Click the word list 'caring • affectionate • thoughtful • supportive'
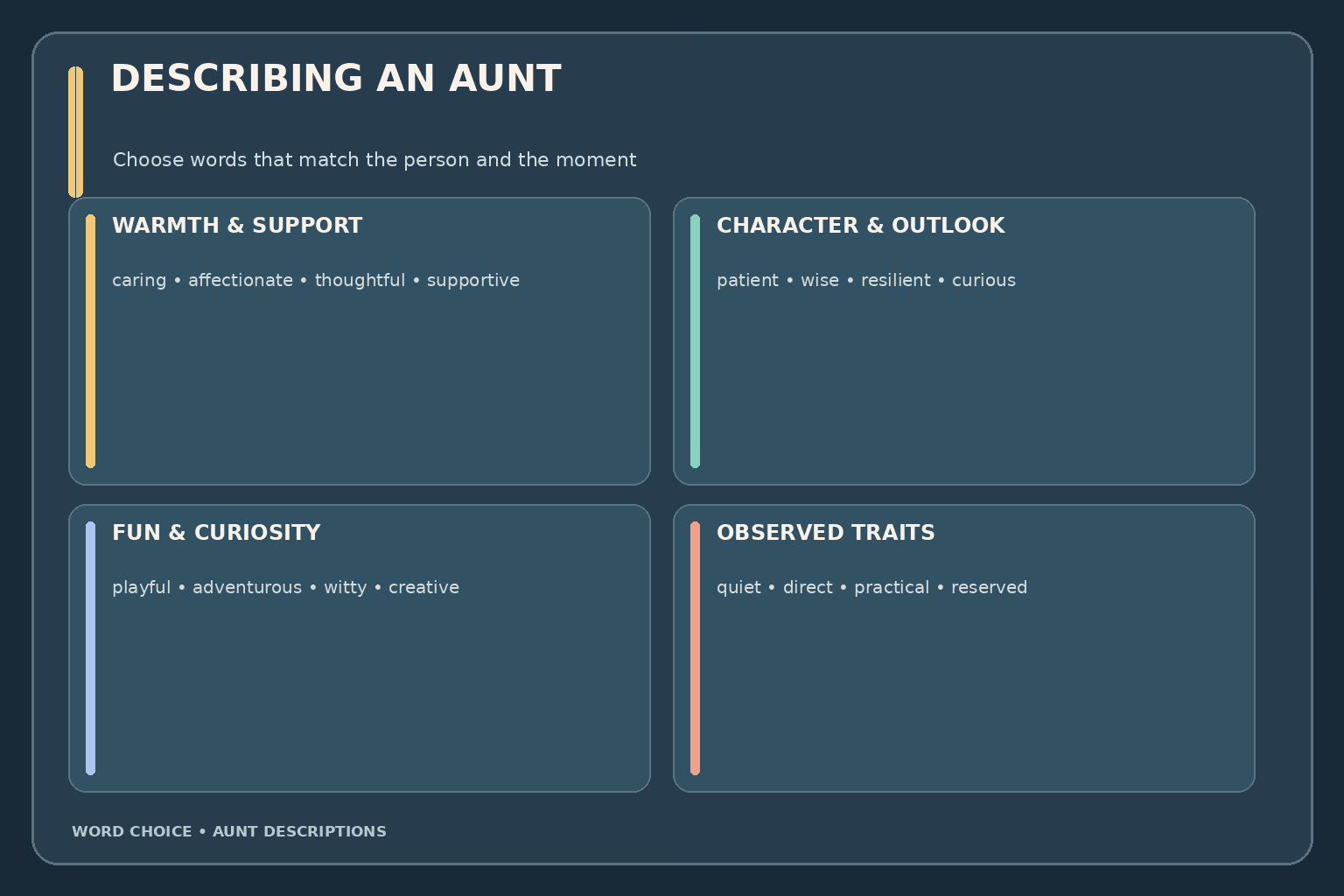This screenshot has height=896, width=1344. pos(316,280)
